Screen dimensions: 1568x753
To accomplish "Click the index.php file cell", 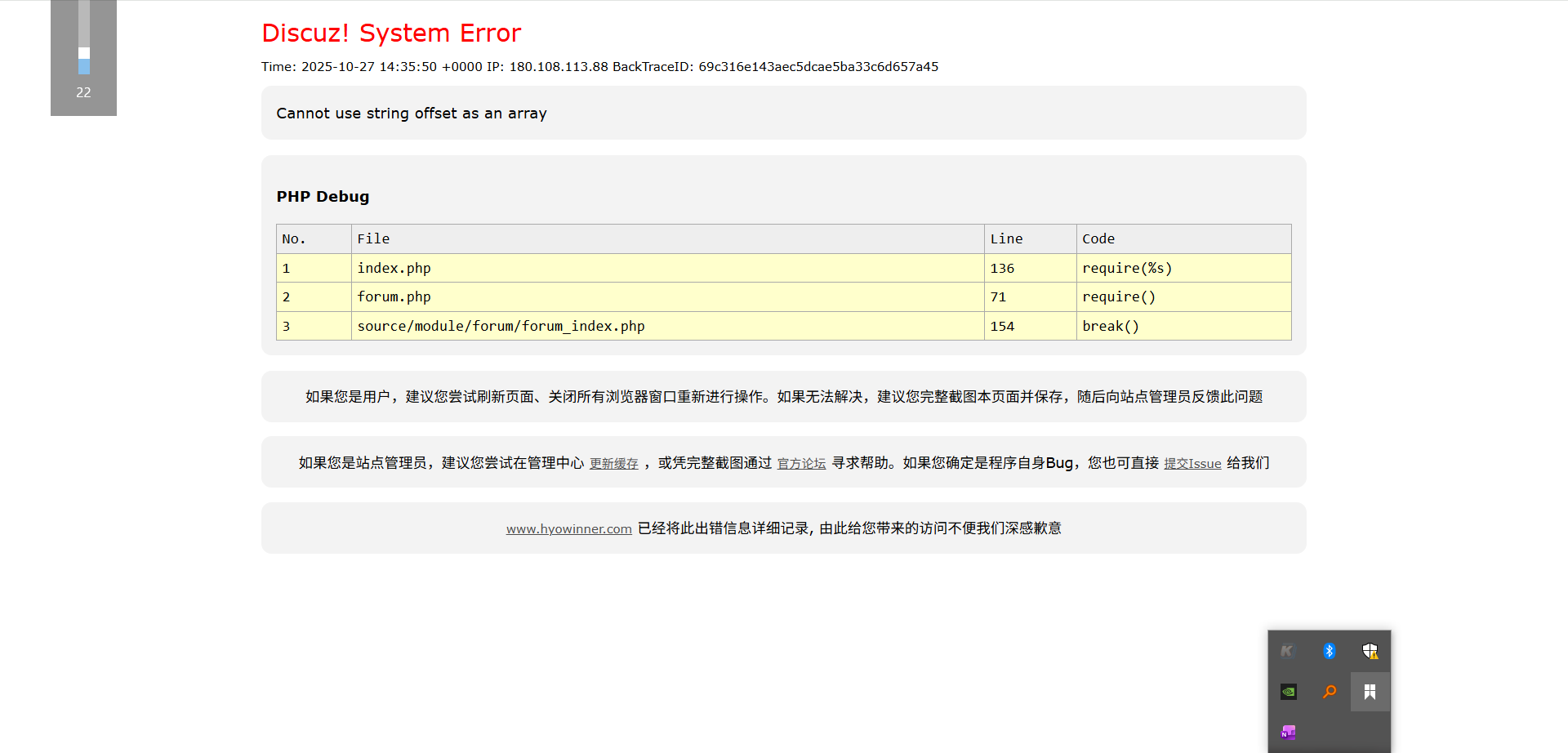I will [394, 268].
